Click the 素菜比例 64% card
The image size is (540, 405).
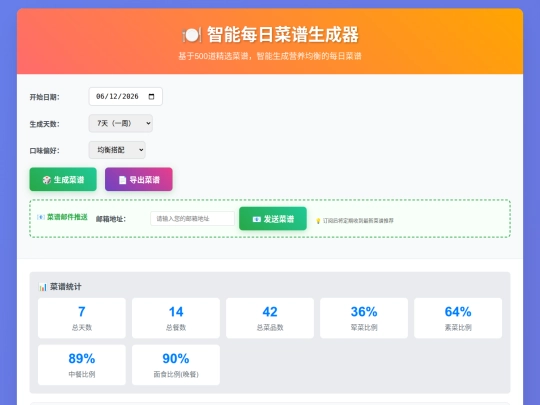point(458,318)
